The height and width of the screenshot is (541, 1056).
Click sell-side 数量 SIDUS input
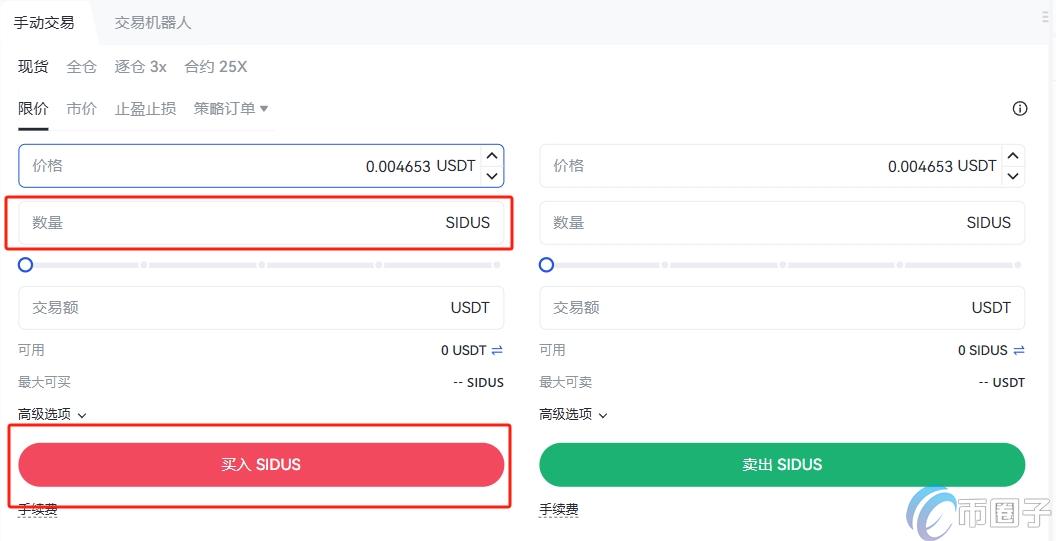pyautogui.click(x=782, y=222)
